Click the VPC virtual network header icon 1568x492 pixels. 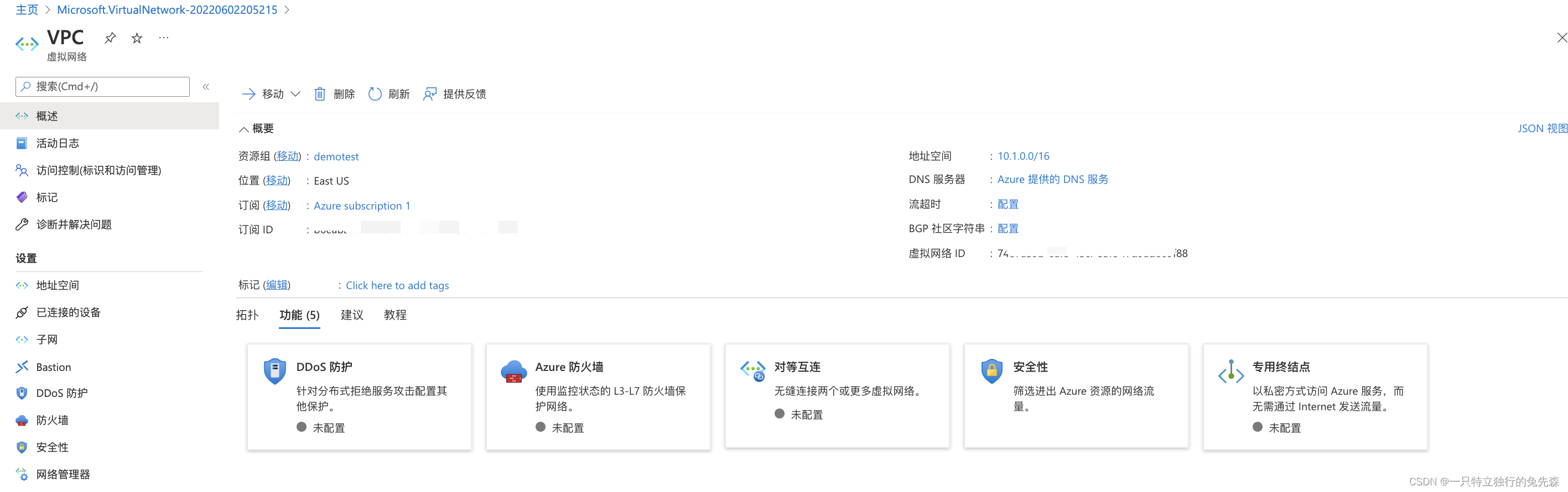[x=27, y=44]
